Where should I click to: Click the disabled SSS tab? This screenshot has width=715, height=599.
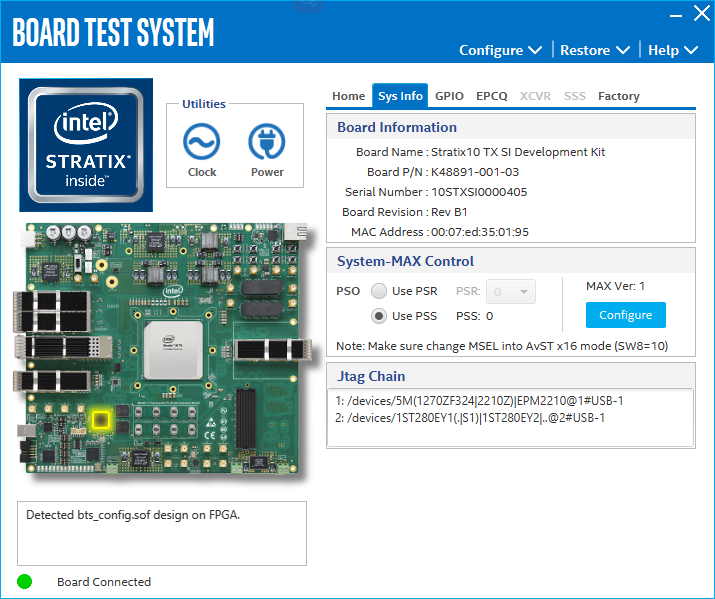[575, 96]
